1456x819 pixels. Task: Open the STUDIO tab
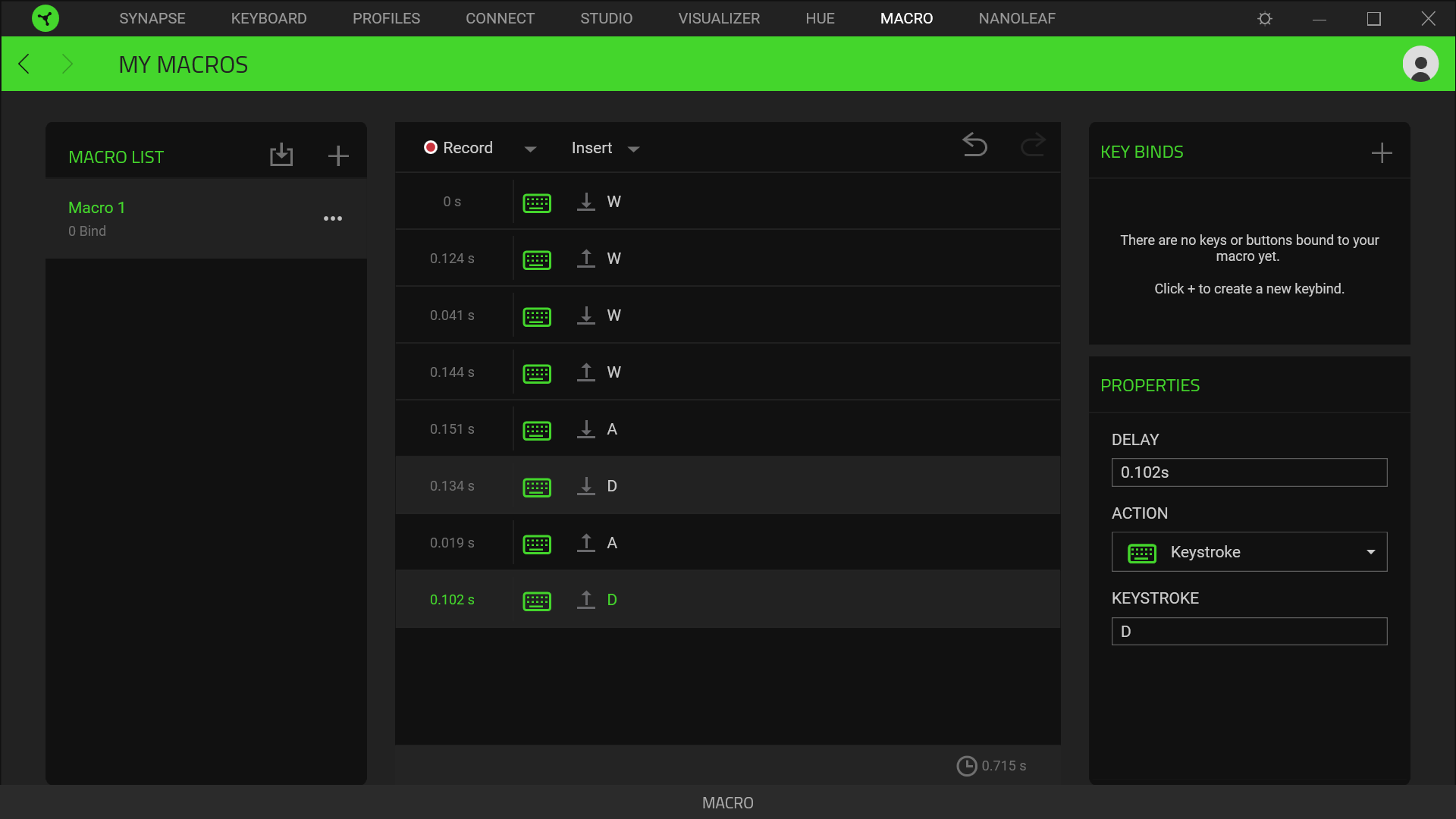pos(606,18)
